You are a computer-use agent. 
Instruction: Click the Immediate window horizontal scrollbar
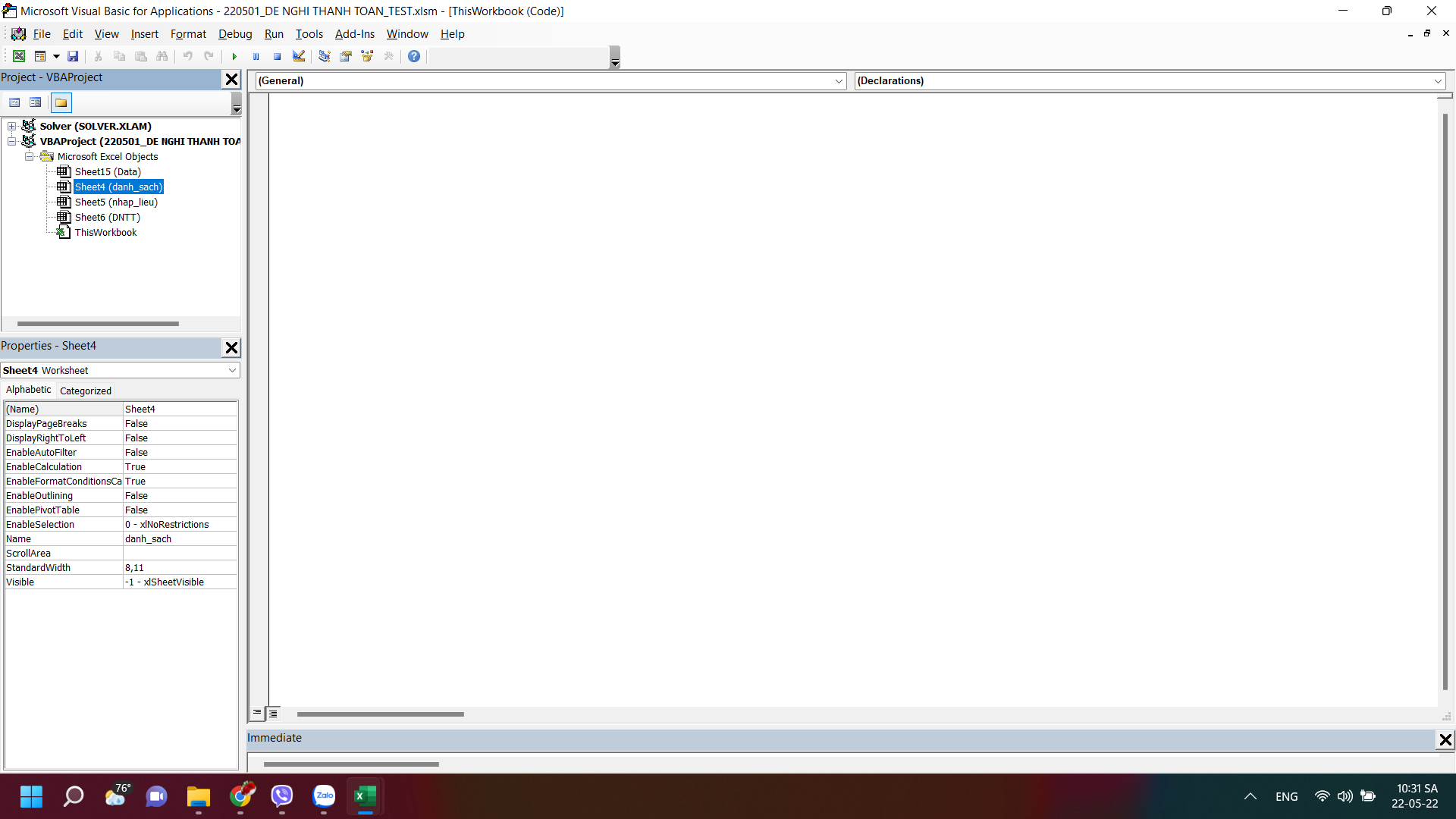[351, 764]
